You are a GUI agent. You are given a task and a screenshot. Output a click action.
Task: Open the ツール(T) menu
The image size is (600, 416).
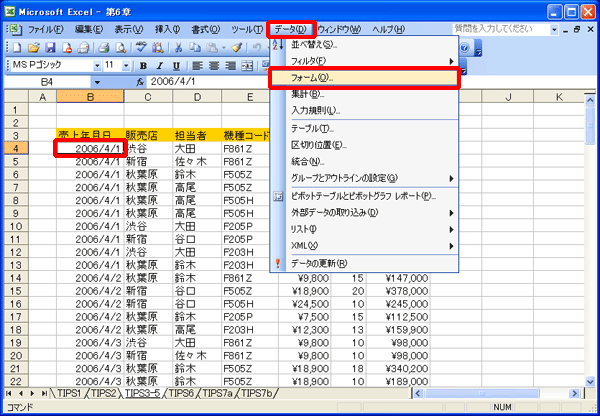pyautogui.click(x=247, y=29)
